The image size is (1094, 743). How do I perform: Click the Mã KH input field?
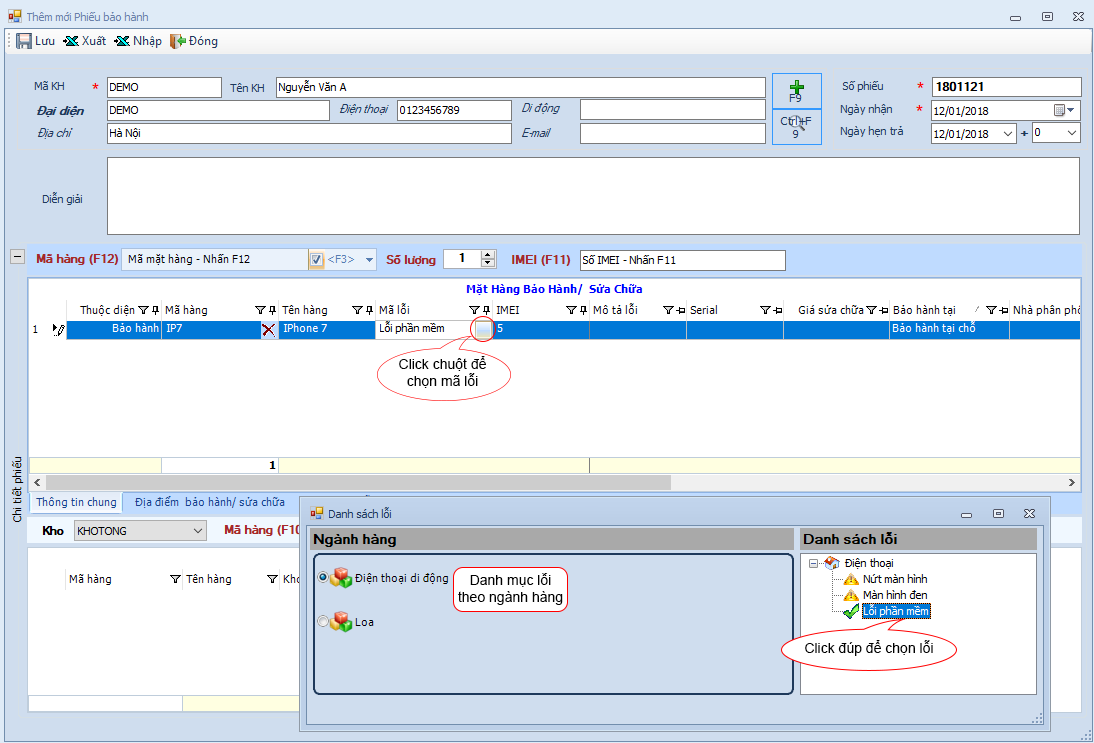click(164, 87)
